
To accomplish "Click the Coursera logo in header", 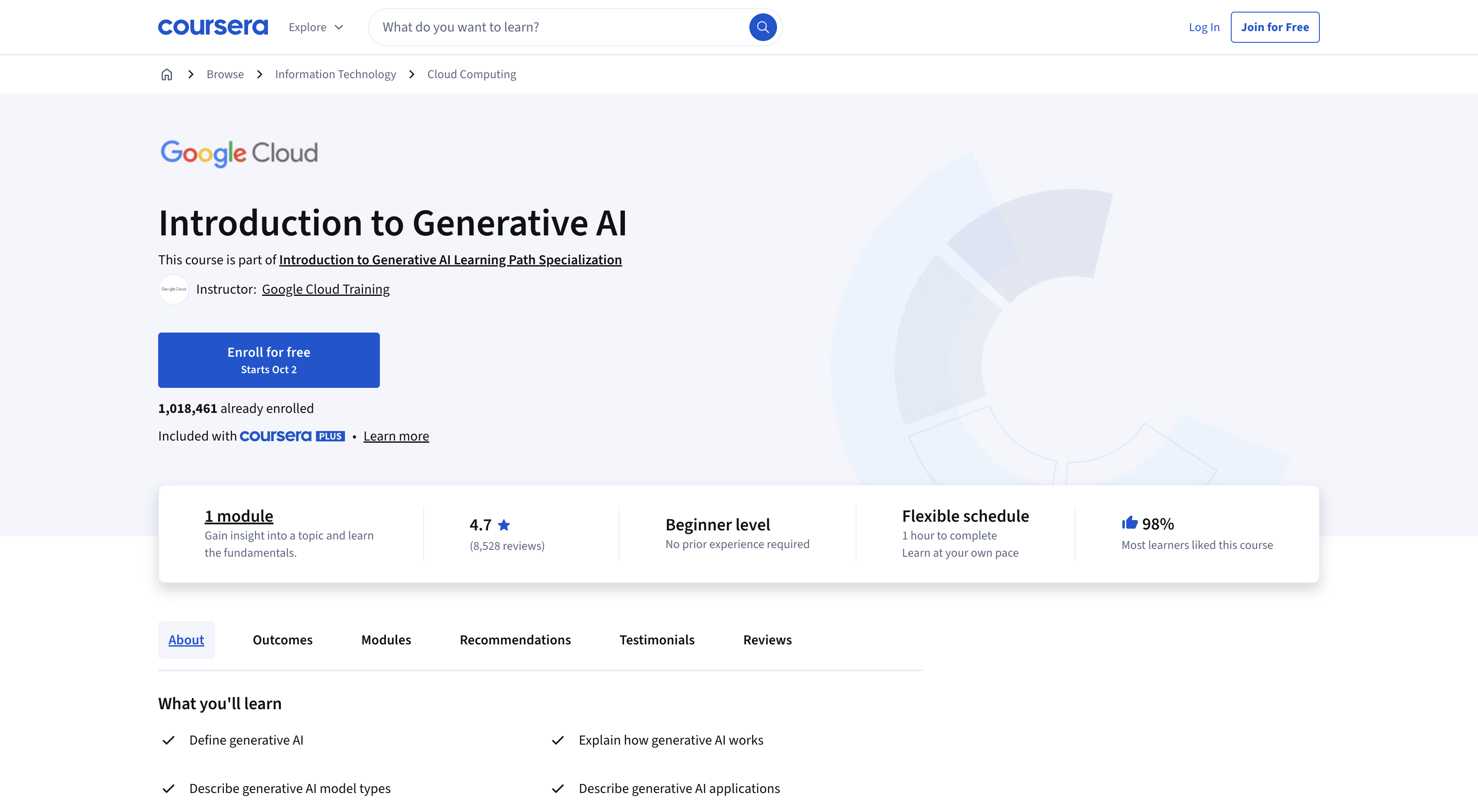I will point(213,27).
